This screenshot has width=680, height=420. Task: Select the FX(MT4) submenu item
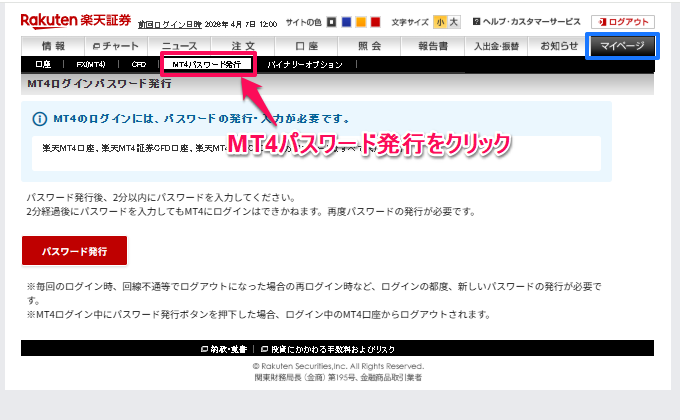pyautogui.click(x=91, y=64)
